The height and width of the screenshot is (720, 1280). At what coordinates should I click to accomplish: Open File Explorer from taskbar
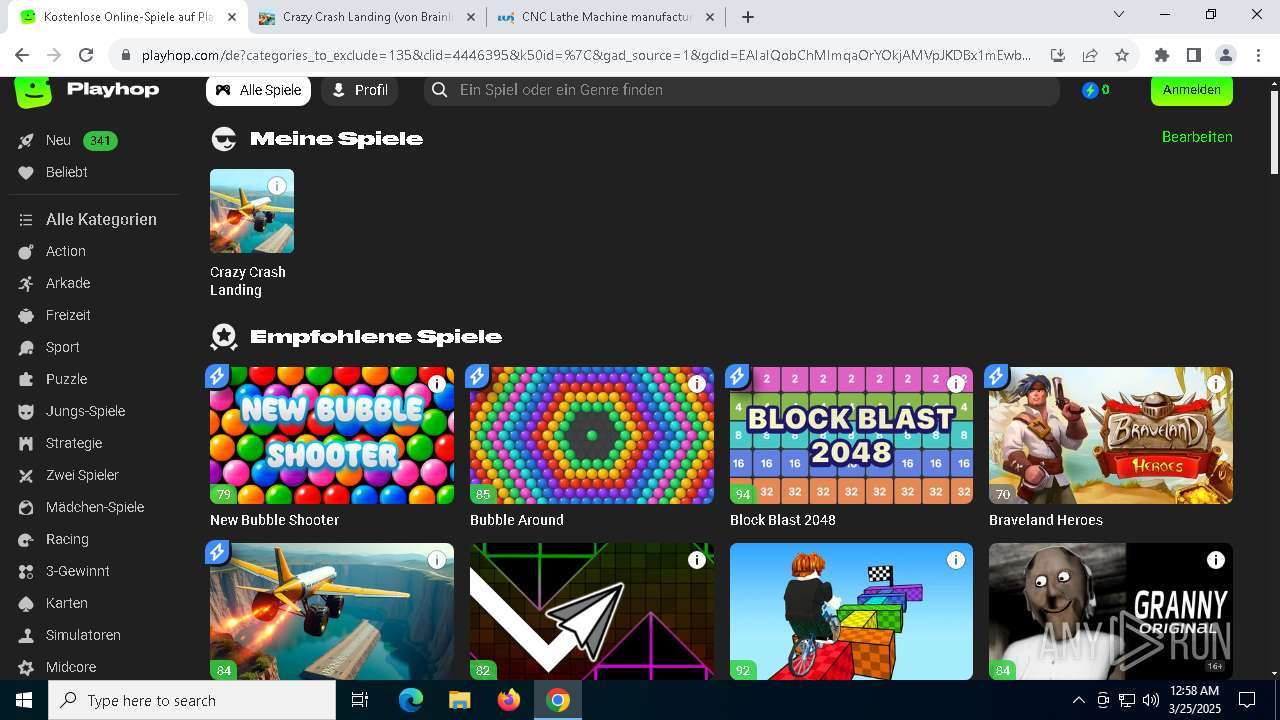click(459, 700)
